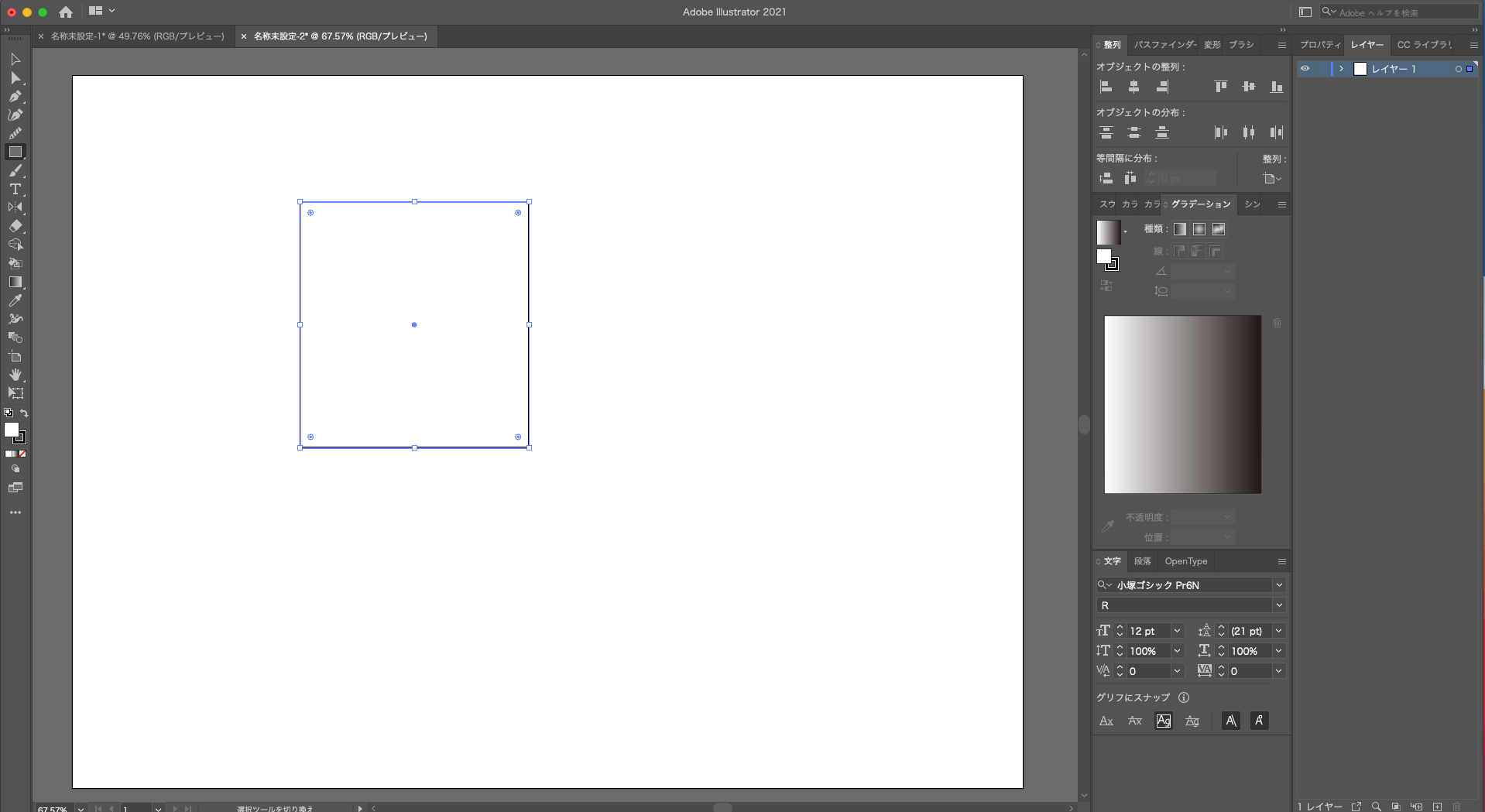Switch to パスファインダー tab
The height and width of the screenshot is (812, 1485).
pyautogui.click(x=1164, y=45)
